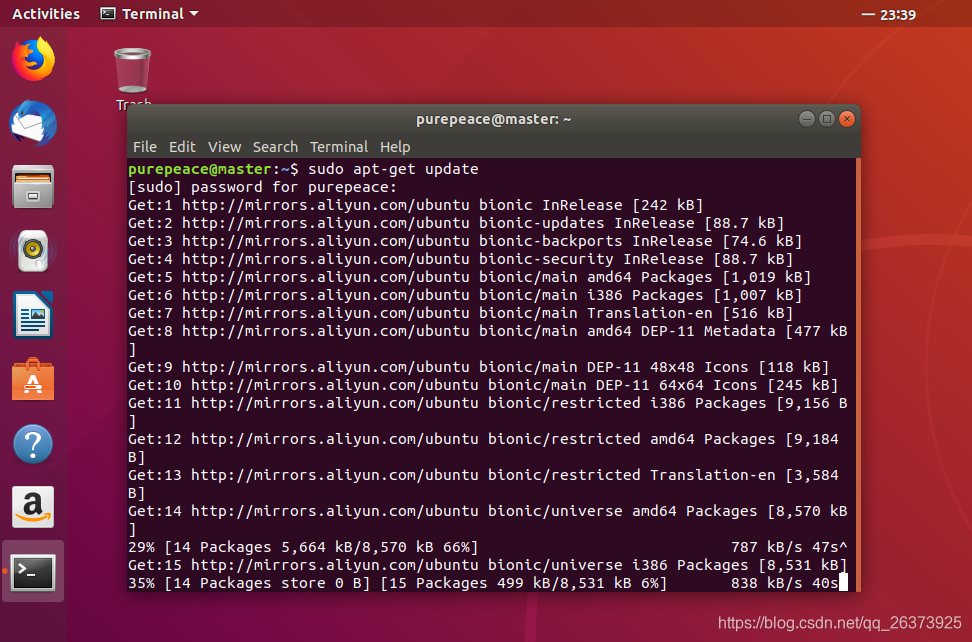The image size is (972, 642).
Task: Open the Files manager dock icon
Action: click(33, 187)
